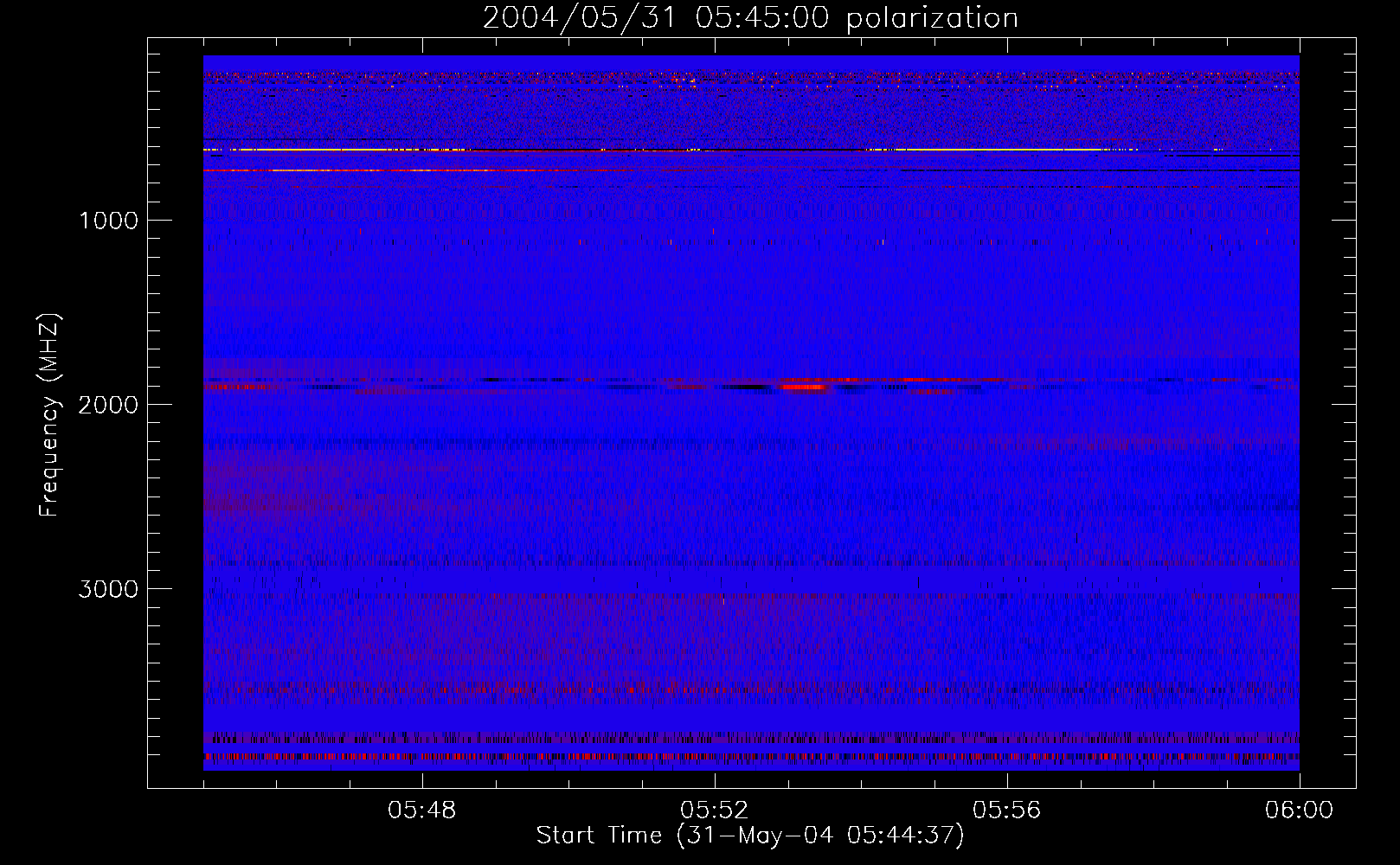Click the 1000 frequency tick label
Screen dimensions: 1400x865
(108, 221)
